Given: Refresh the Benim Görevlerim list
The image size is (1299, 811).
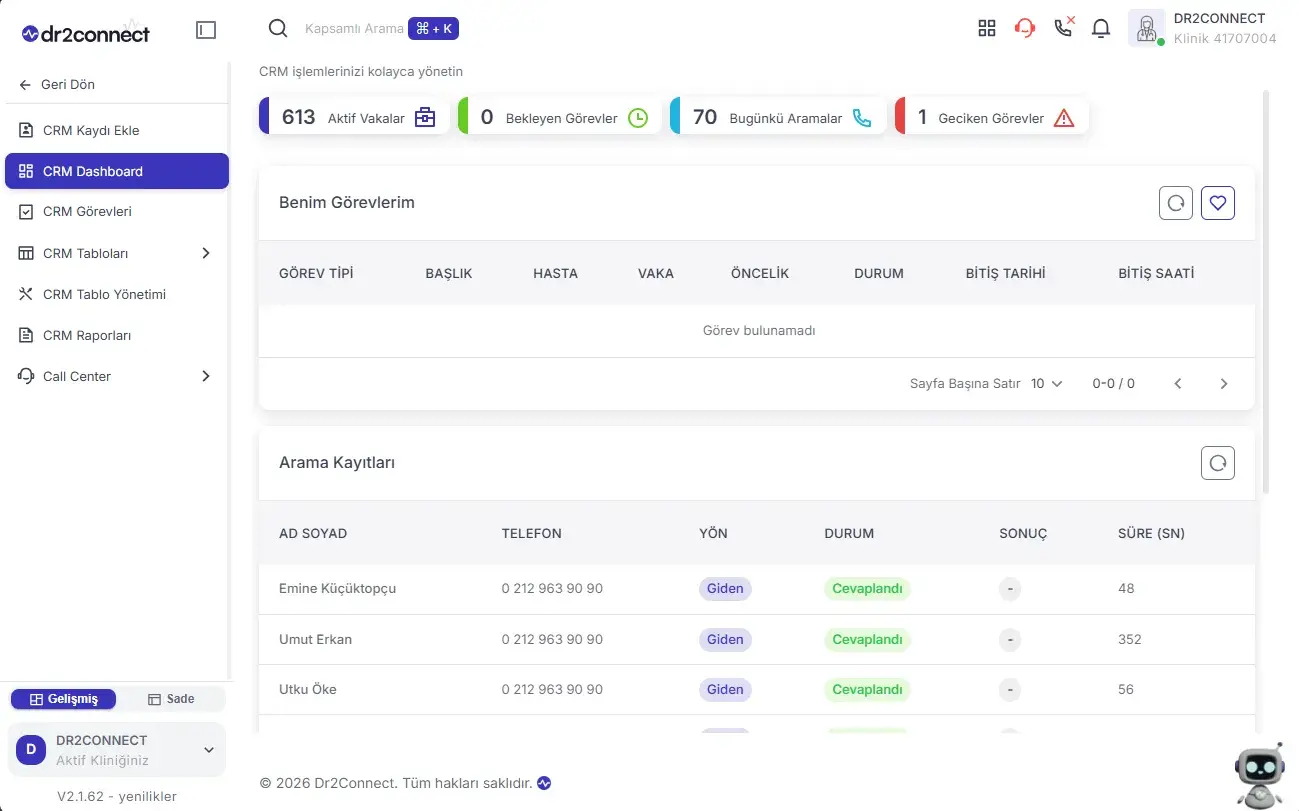Looking at the screenshot, I should pos(1176,203).
